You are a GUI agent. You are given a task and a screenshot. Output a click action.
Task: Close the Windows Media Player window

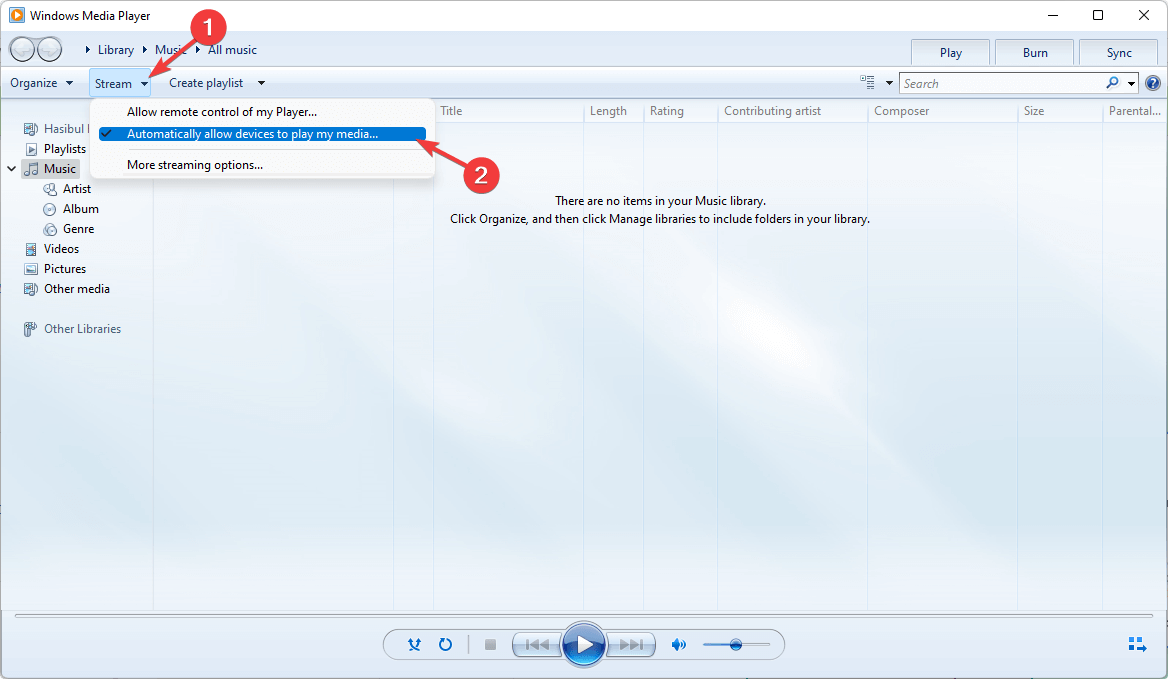(1144, 15)
